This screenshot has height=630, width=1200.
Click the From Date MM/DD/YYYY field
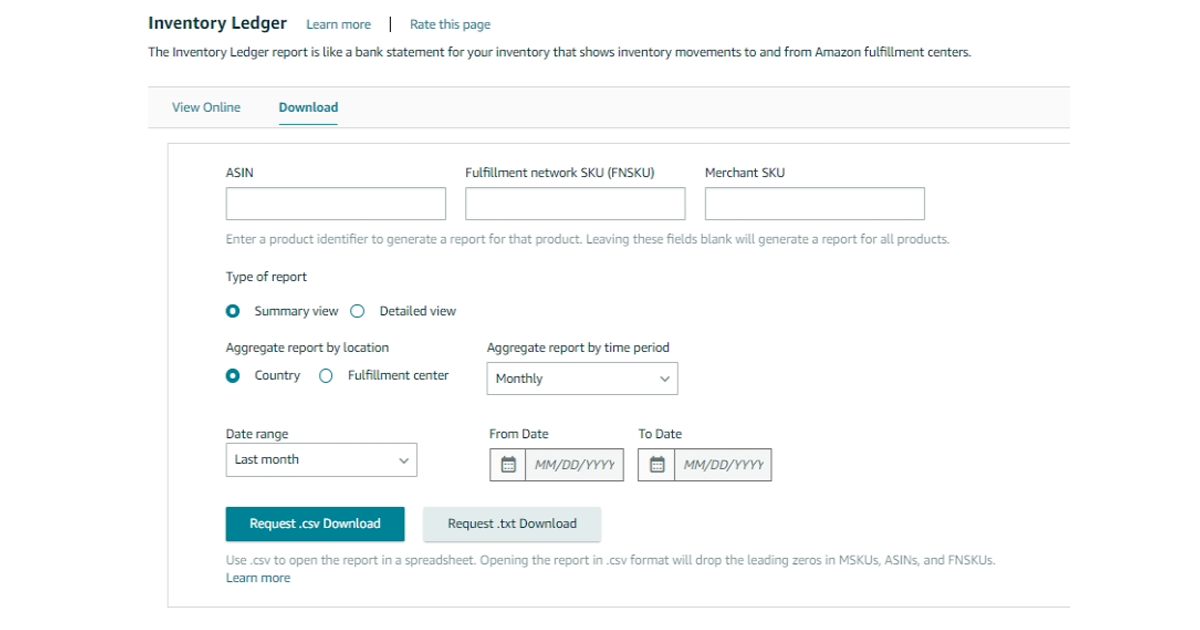point(574,465)
